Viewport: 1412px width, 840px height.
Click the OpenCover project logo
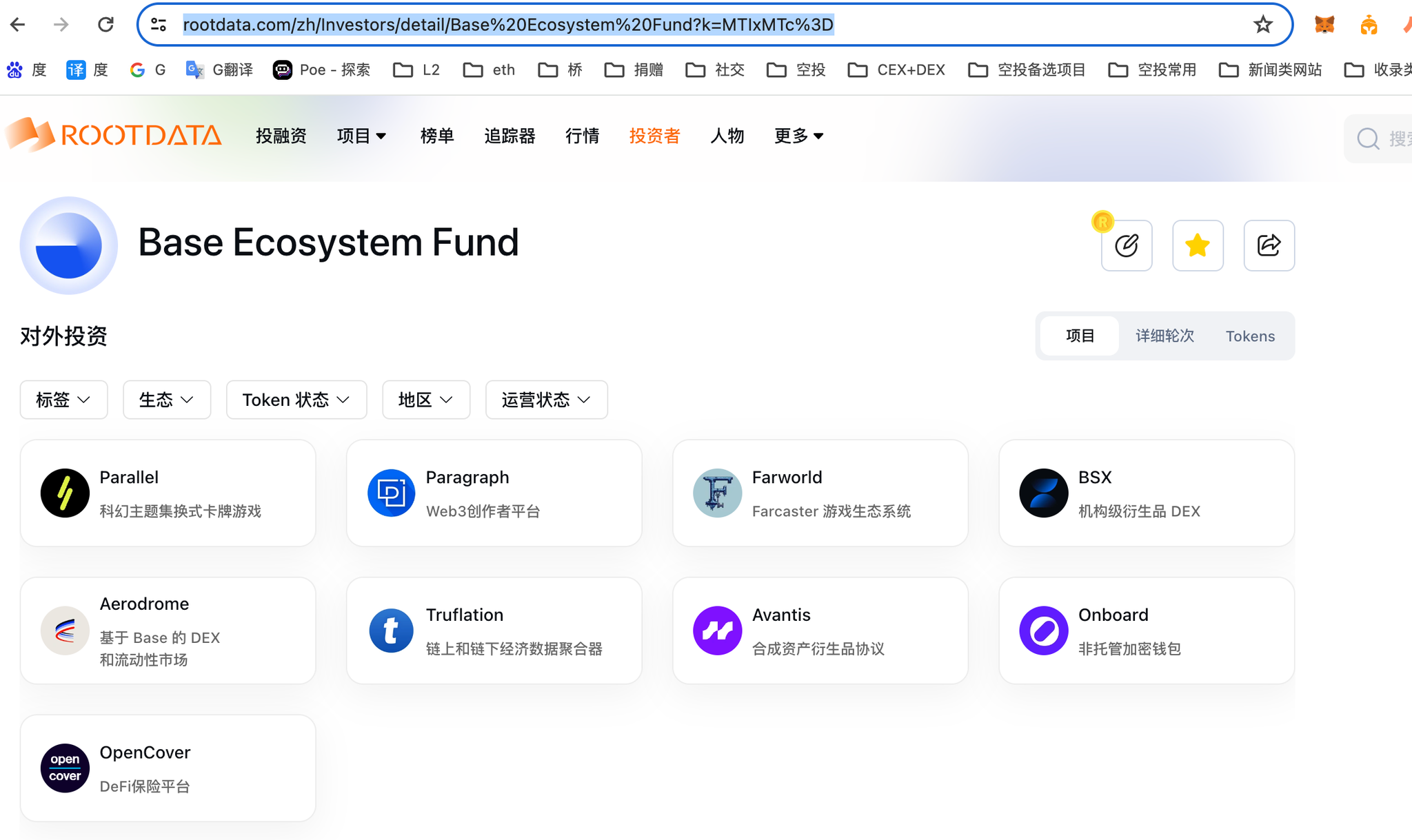(65, 768)
